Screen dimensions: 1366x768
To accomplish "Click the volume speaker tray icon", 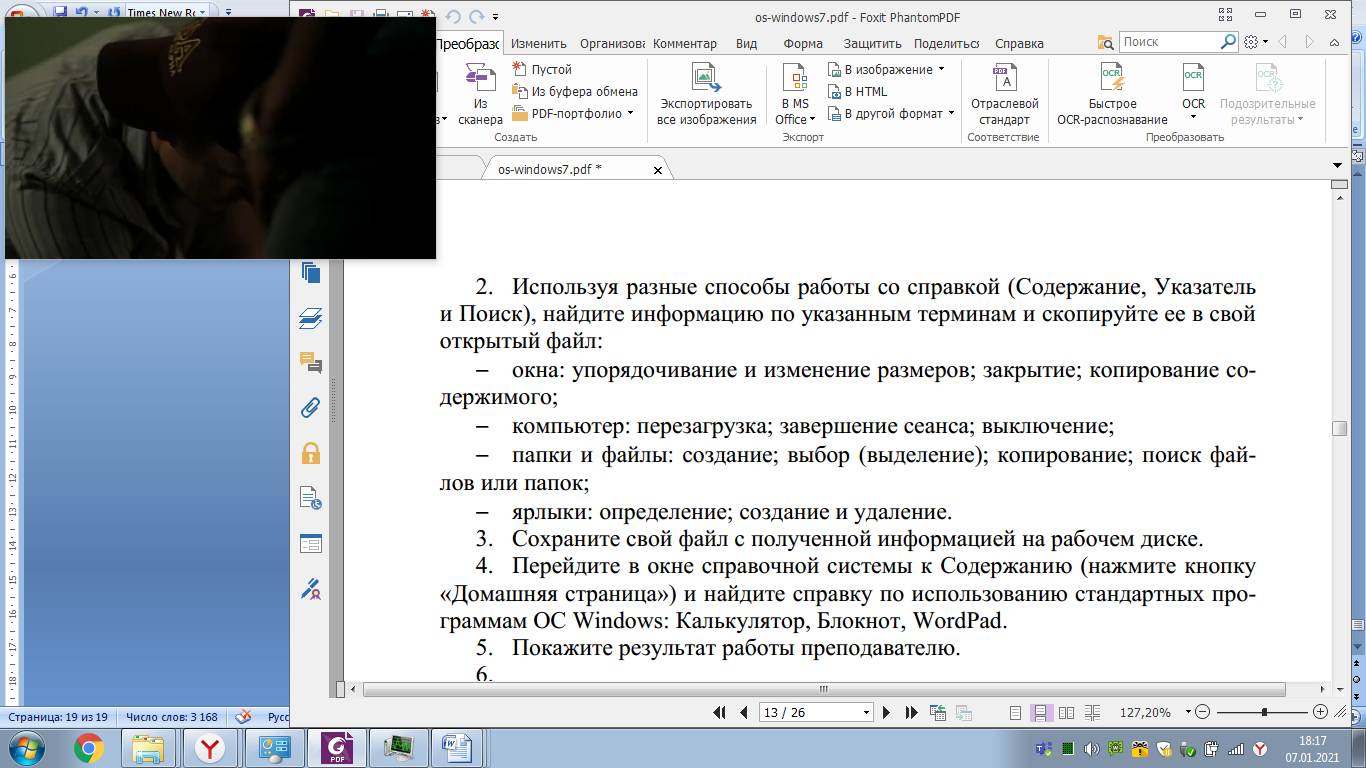I will click(x=1091, y=748).
